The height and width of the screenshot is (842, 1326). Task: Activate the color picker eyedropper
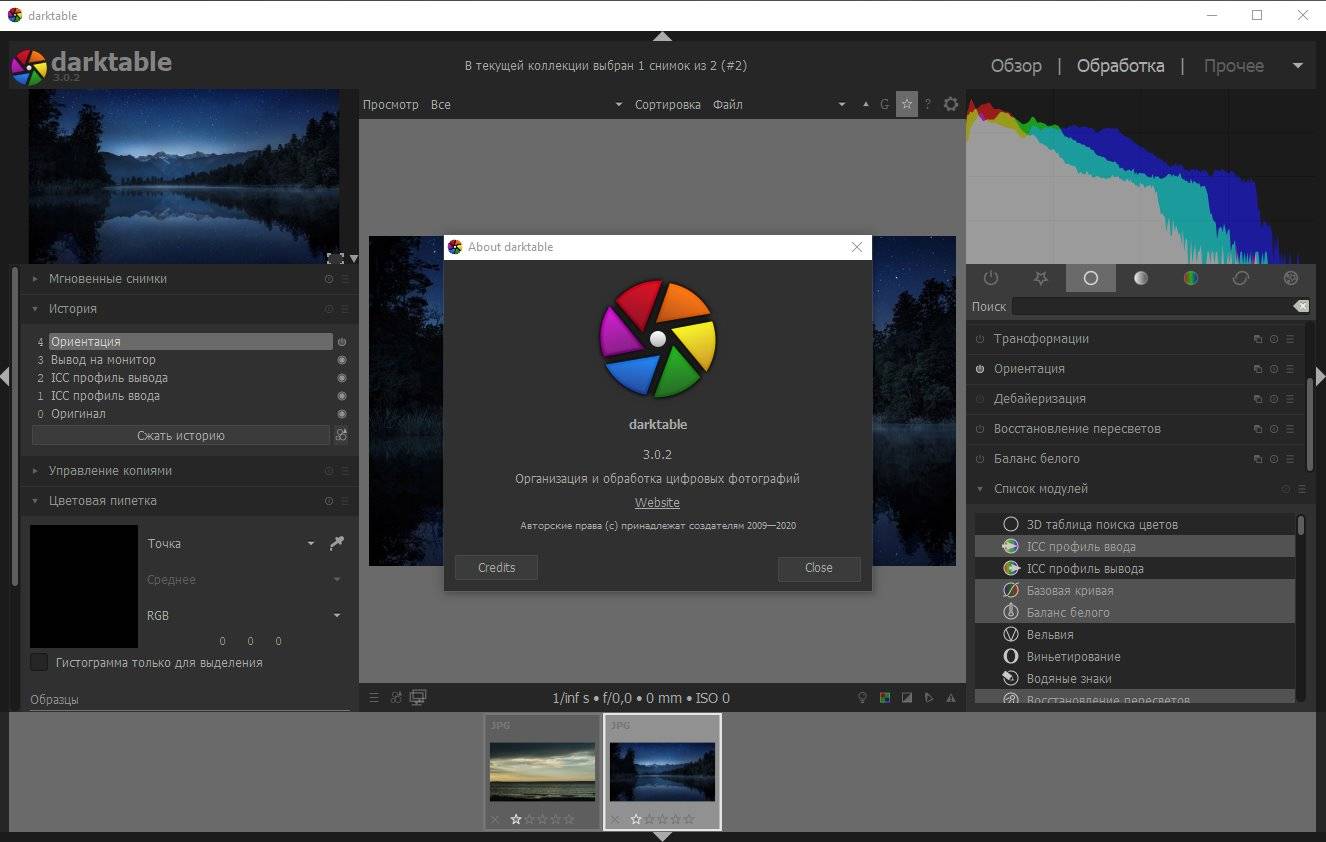tap(337, 543)
